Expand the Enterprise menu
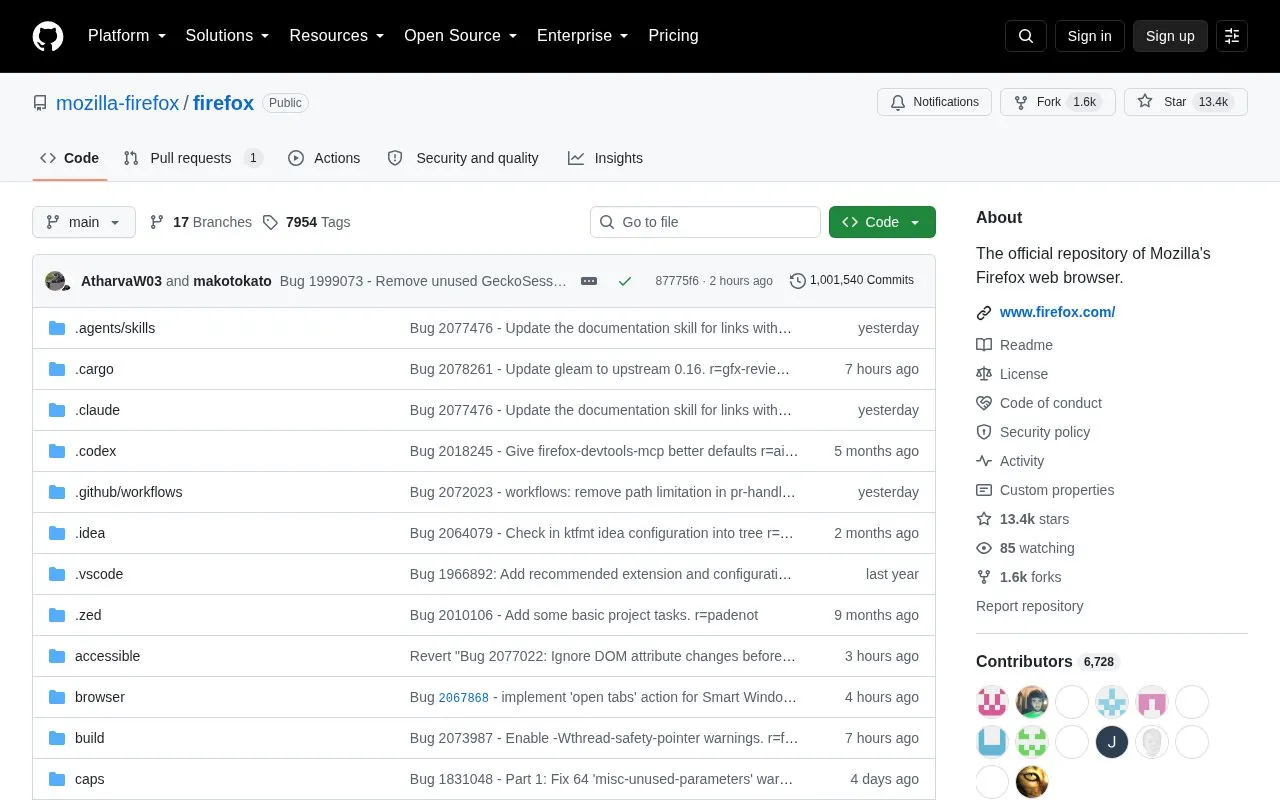 click(x=583, y=36)
